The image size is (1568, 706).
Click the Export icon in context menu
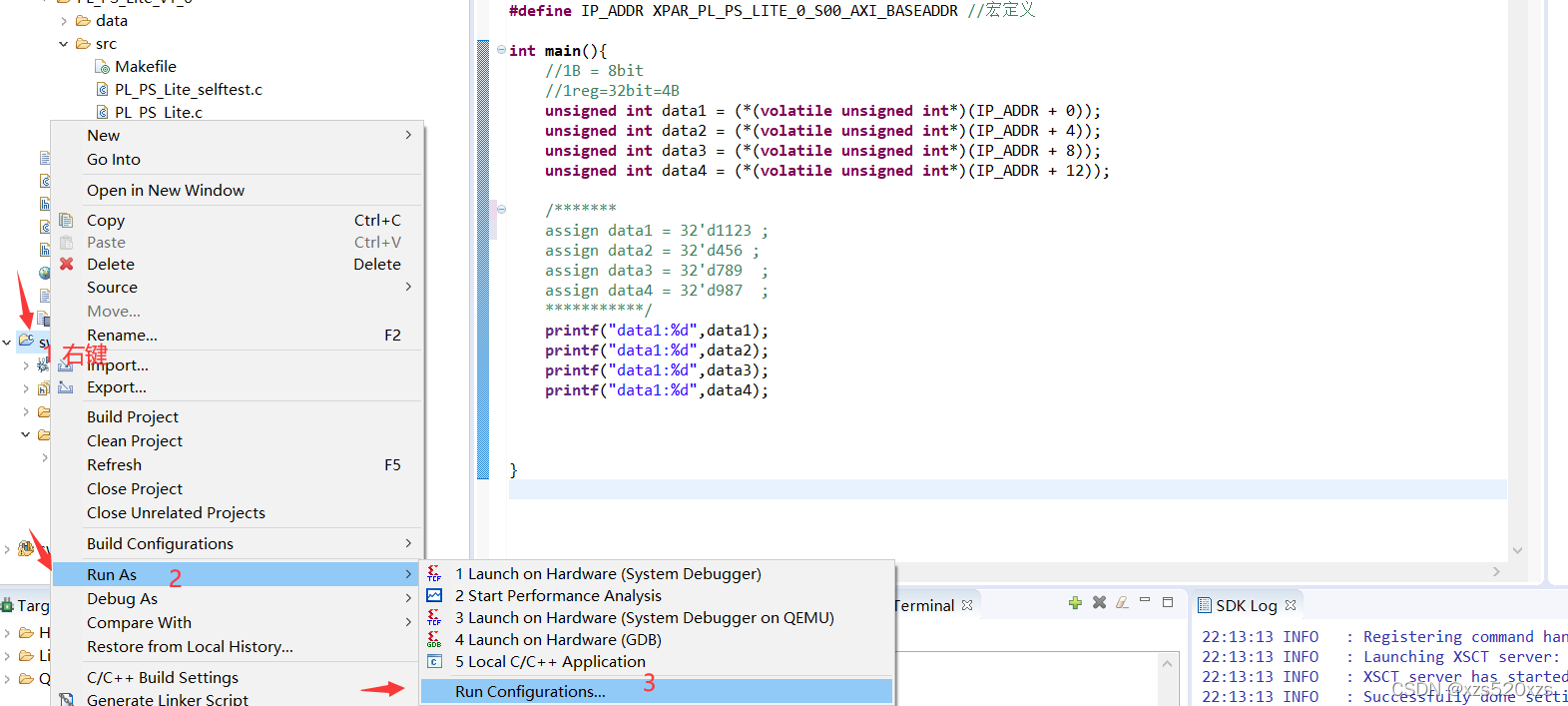pos(66,387)
